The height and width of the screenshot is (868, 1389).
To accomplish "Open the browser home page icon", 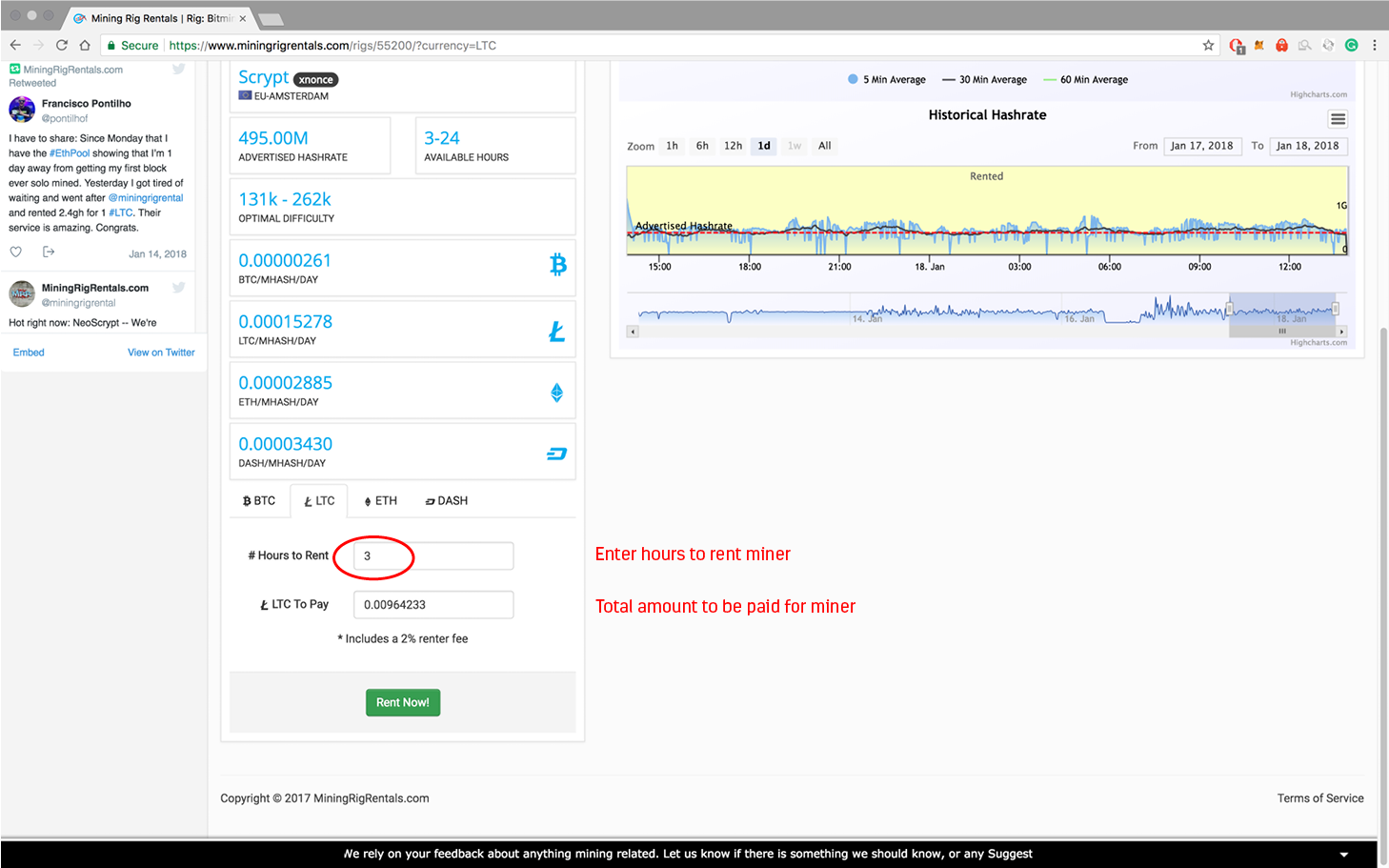I will click(x=85, y=45).
